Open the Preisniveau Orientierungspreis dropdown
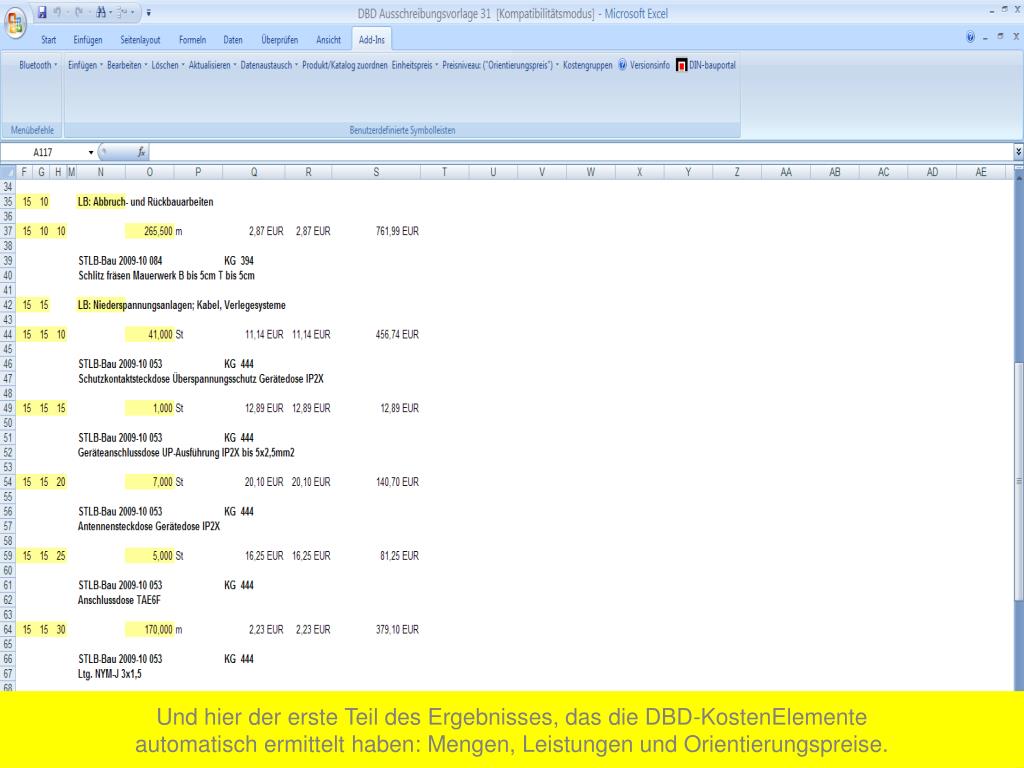The image size is (1024, 768). (x=500, y=65)
